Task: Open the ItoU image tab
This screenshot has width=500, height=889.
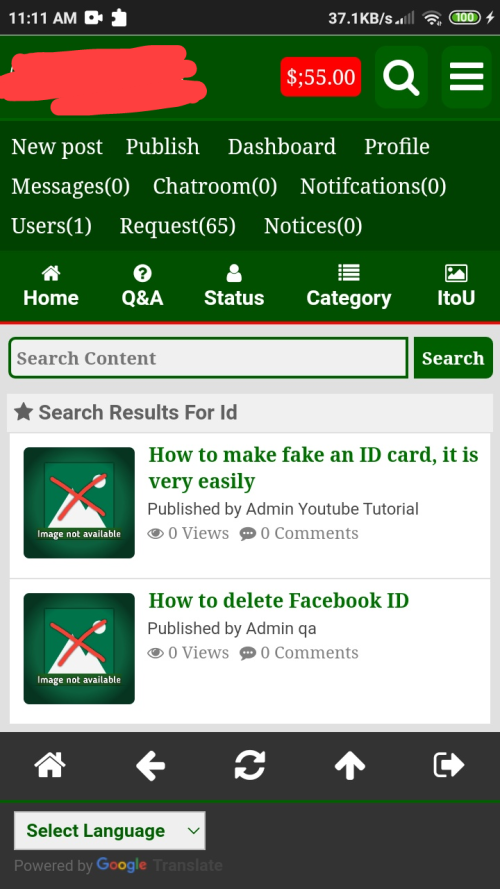Action: pyautogui.click(x=456, y=286)
